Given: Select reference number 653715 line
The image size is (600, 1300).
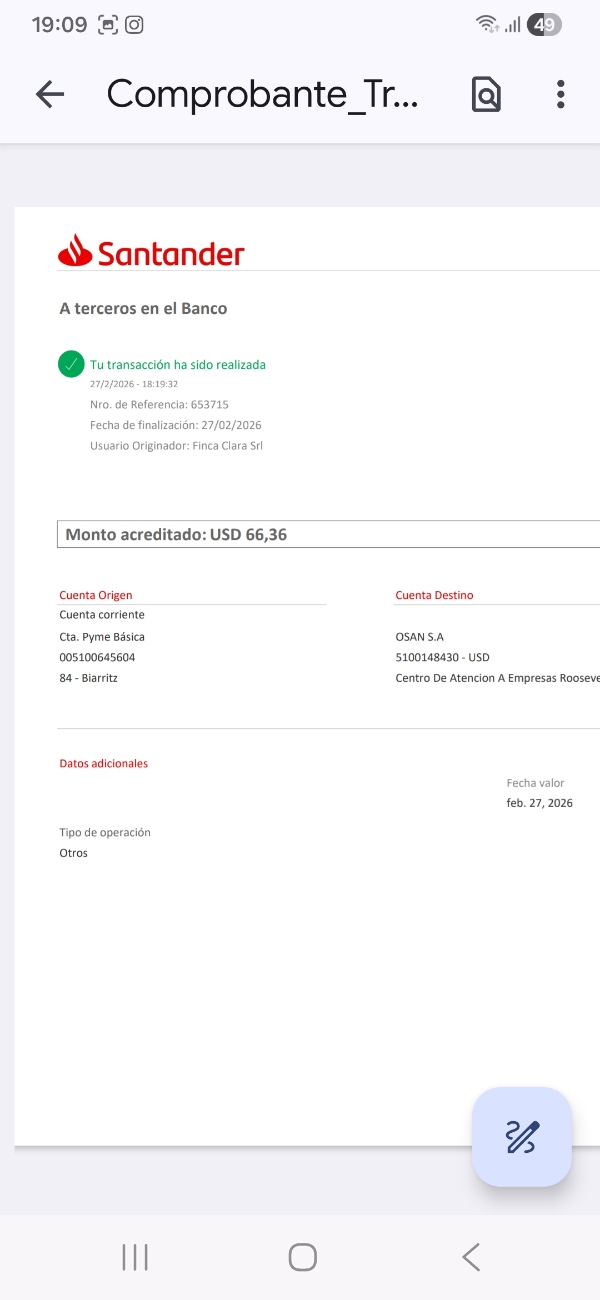Looking at the screenshot, I should [x=159, y=405].
